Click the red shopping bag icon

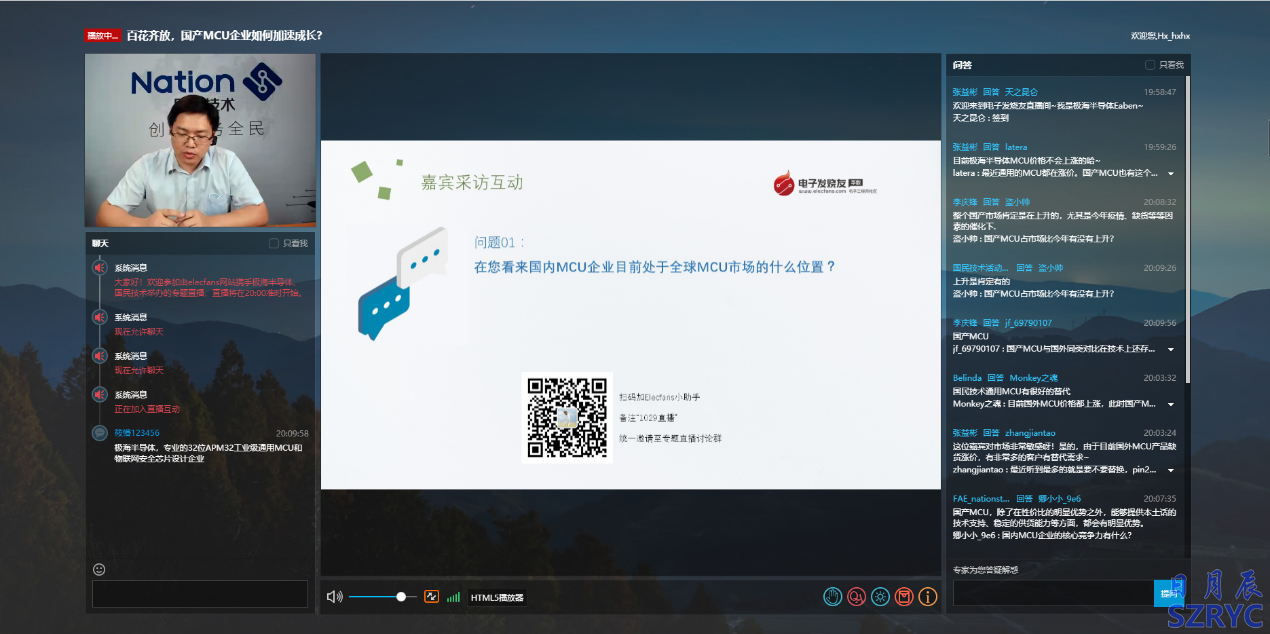point(904,597)
